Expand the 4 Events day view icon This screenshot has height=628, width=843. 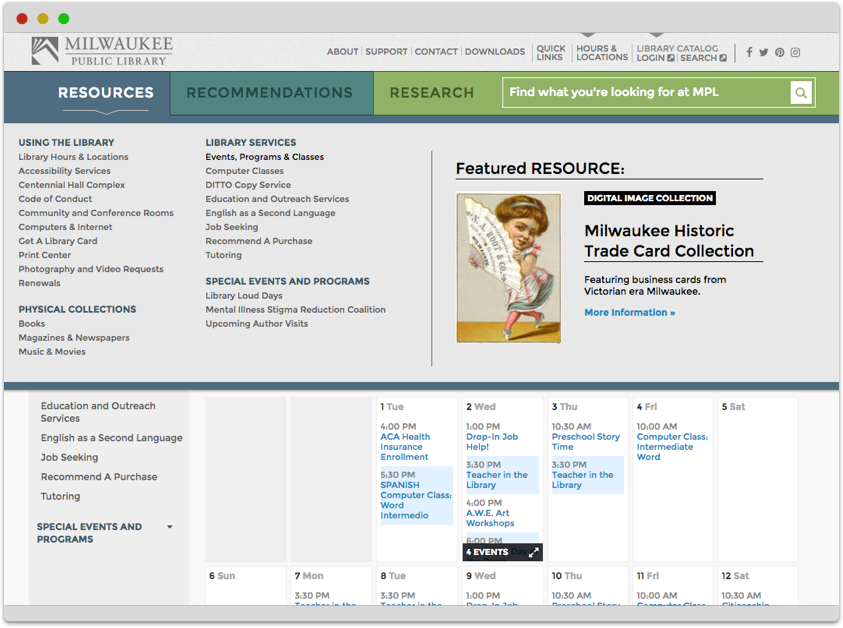[x=533, y=552]
